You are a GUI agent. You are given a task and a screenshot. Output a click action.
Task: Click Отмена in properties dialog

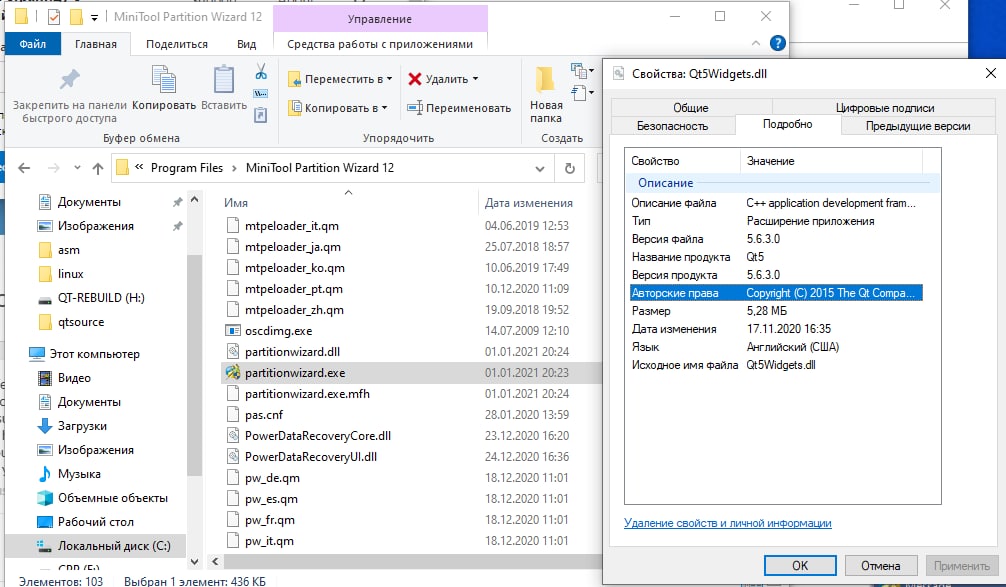tap(880, 565)
